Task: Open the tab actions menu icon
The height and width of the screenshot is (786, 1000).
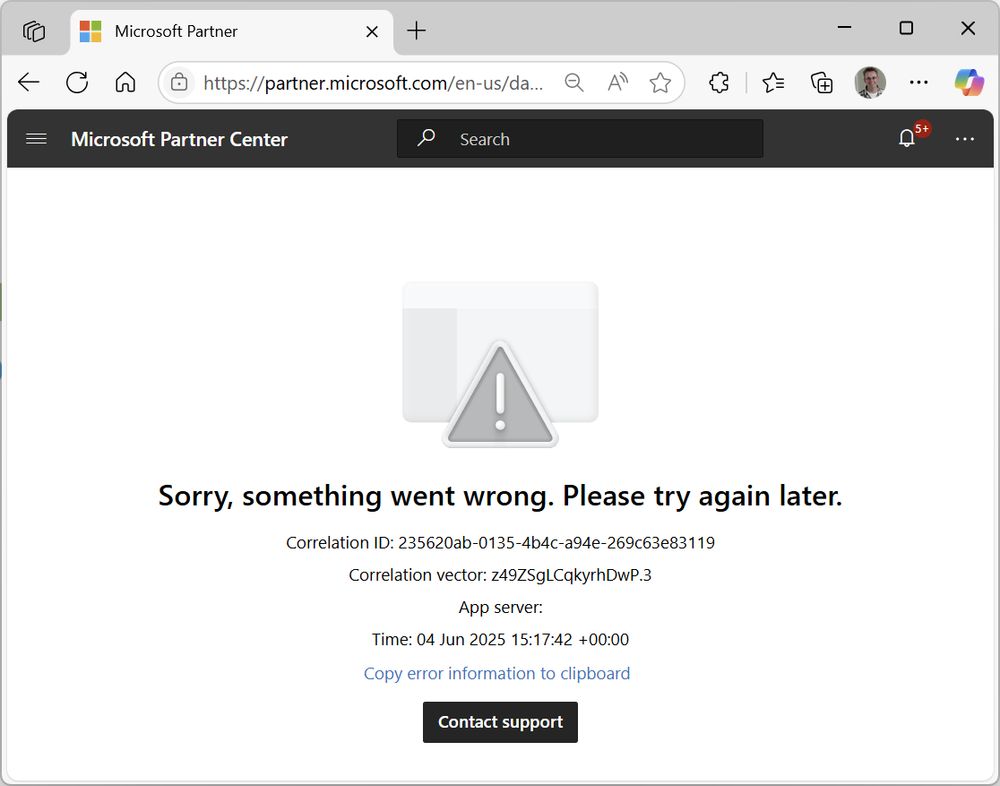Action: point(34,31)
